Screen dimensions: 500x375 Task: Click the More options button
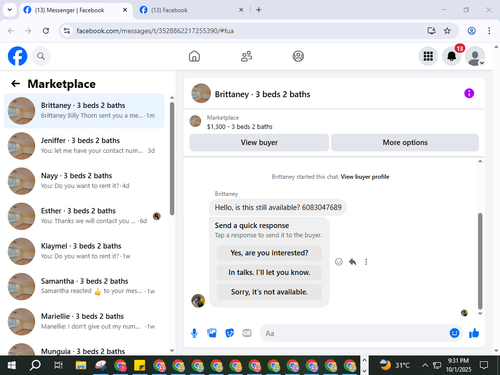click(x=405, y=142)
